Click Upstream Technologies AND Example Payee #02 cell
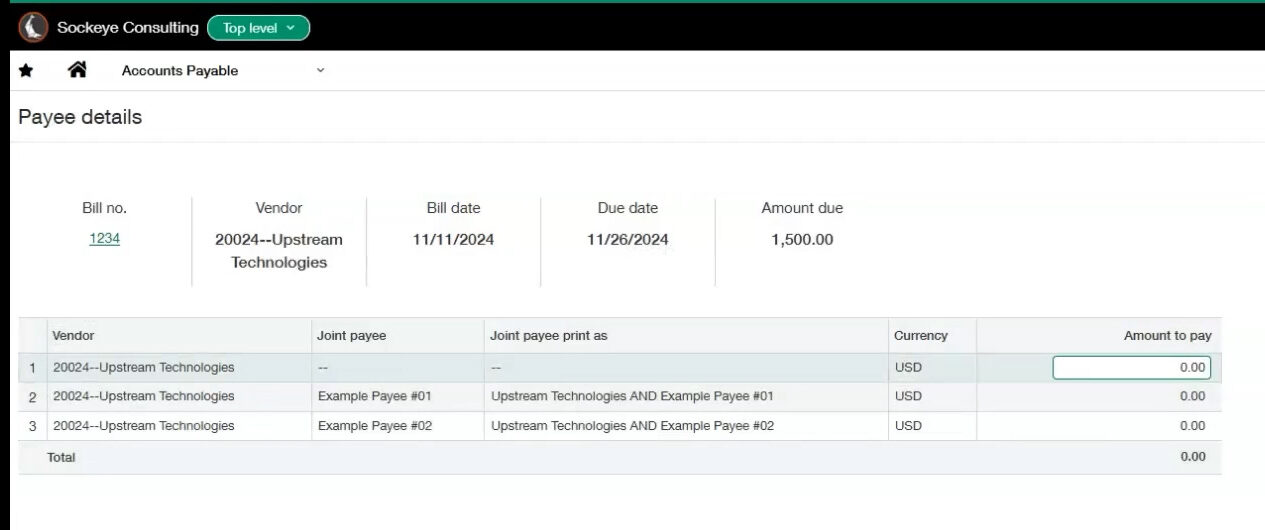This screenshot has height=530, width=1265. point(686,426)
